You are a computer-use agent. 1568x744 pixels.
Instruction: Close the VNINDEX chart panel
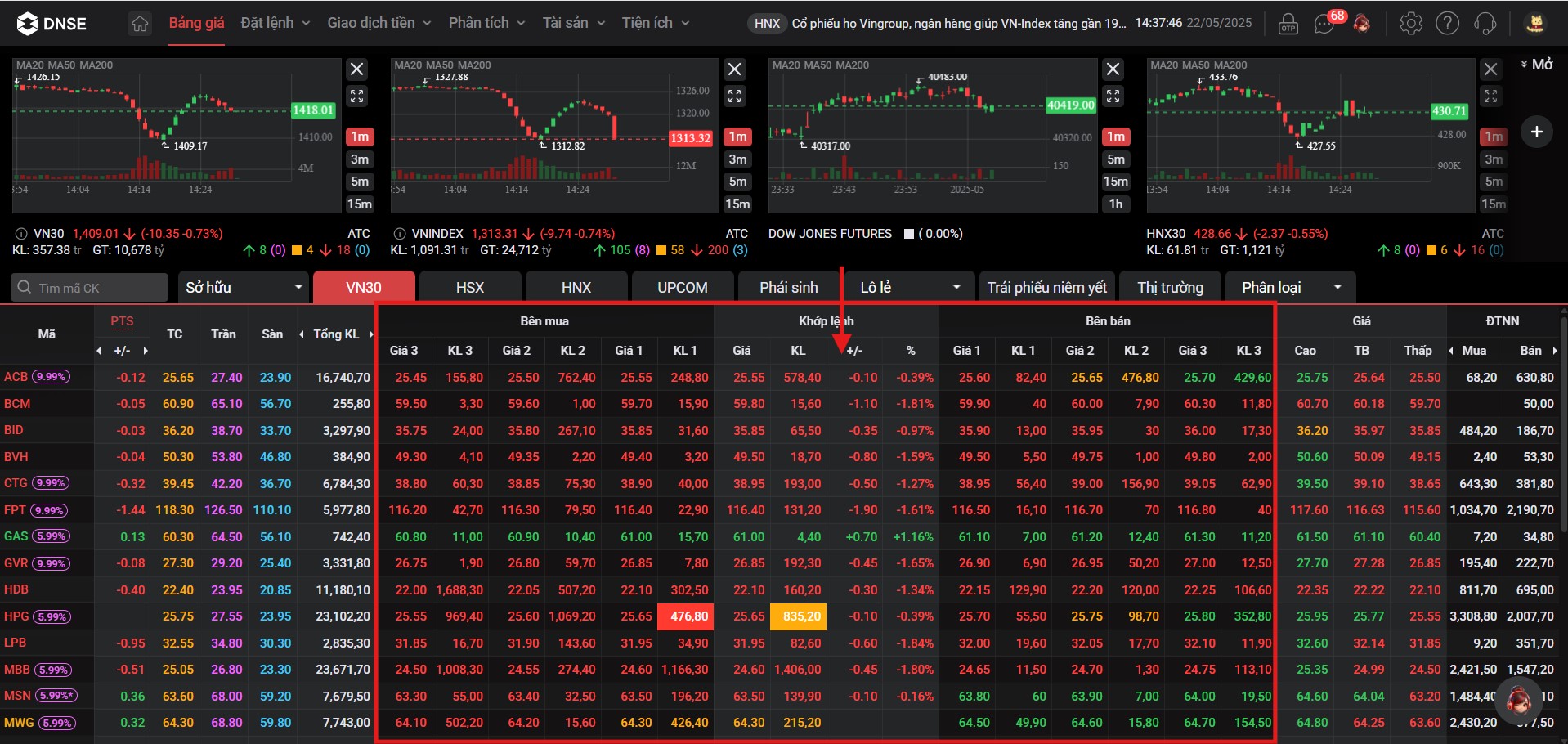735,69
